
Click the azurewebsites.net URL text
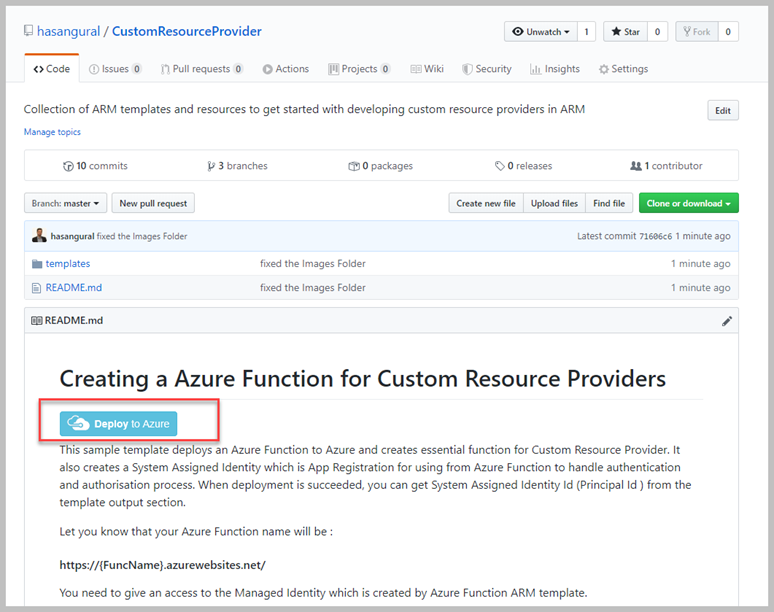tap(162, 565)
